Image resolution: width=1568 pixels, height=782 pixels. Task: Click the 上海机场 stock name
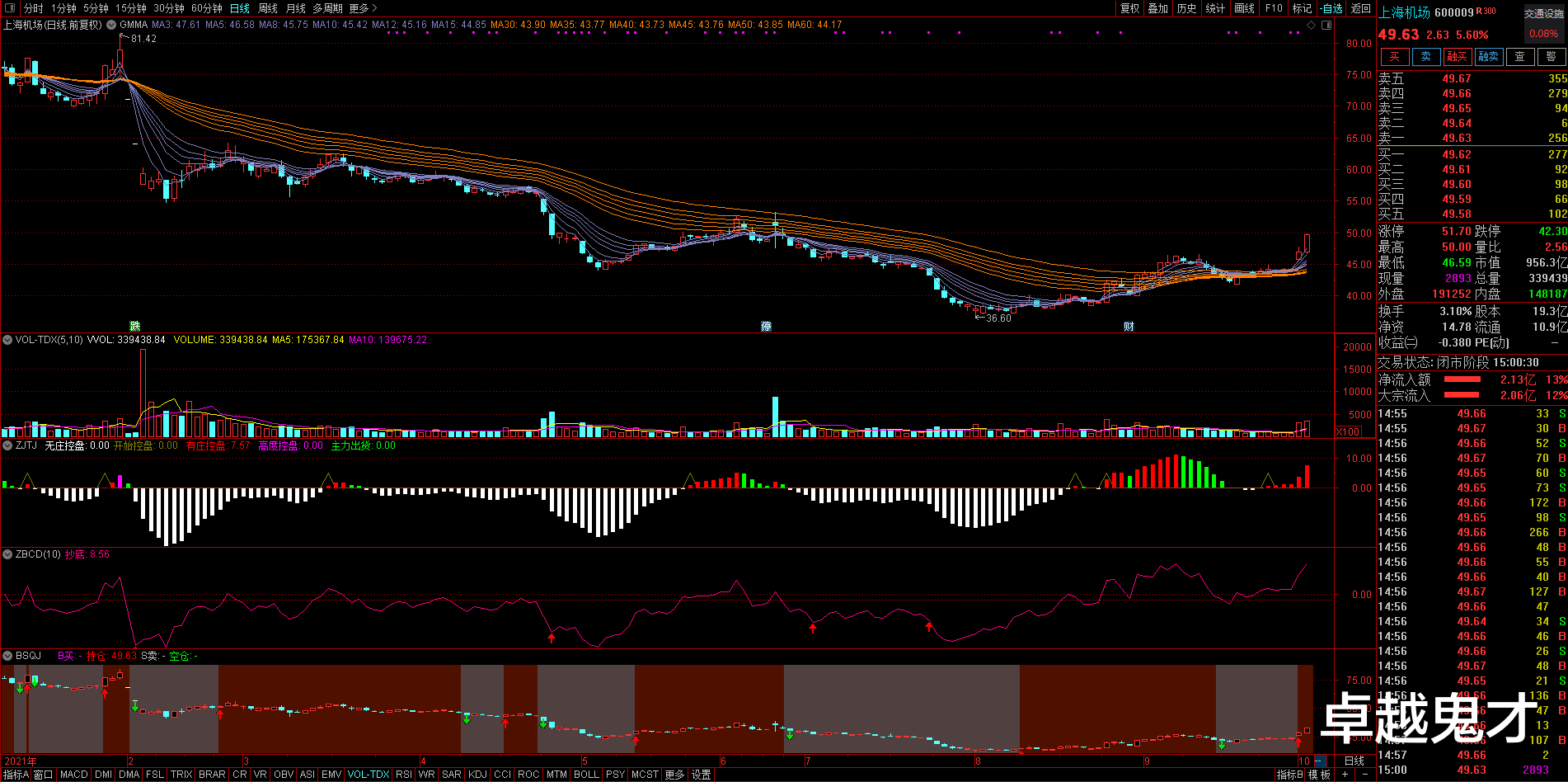[1405, 12]
